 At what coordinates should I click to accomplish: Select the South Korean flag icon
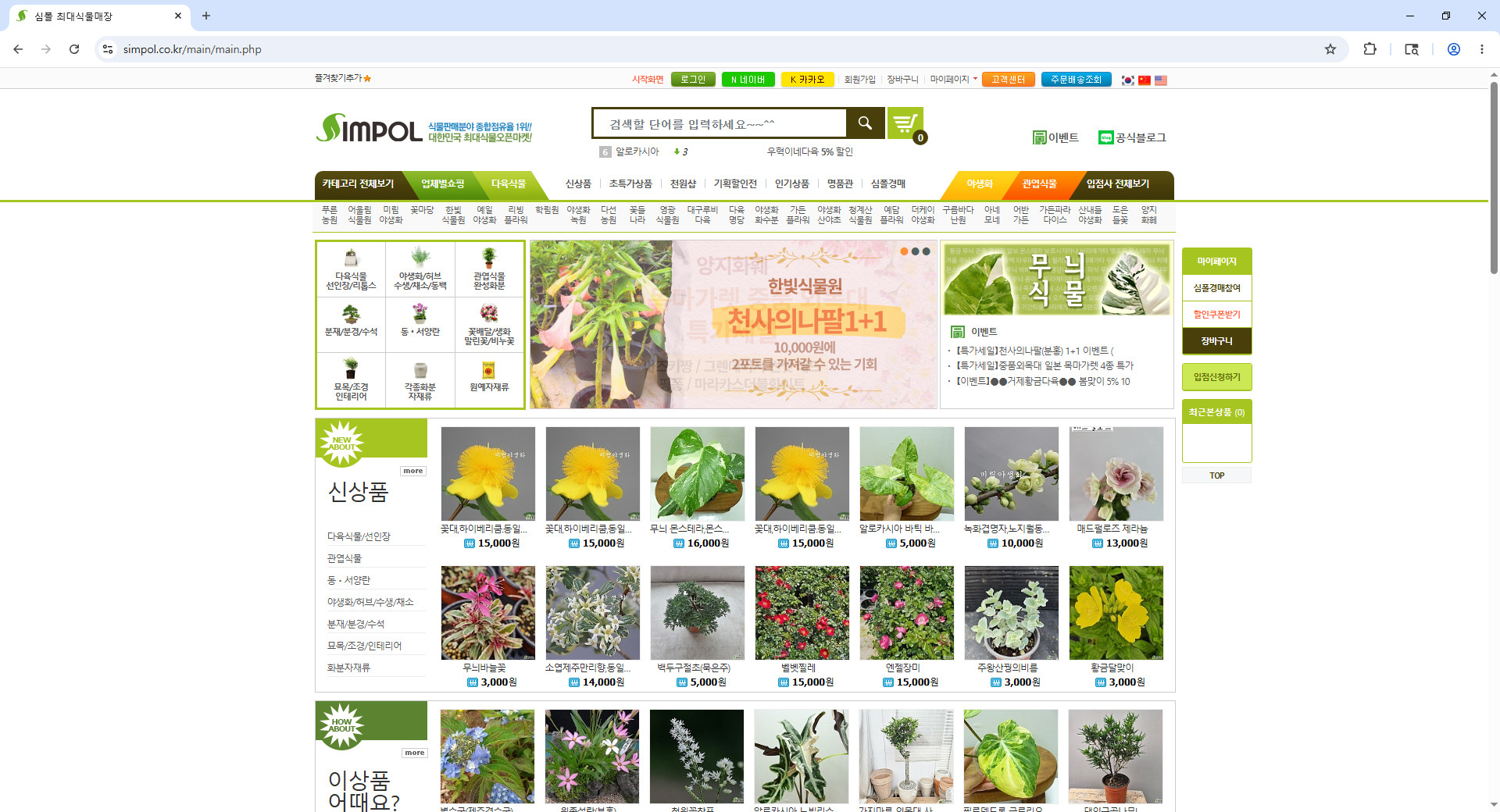click(1127, 80)
